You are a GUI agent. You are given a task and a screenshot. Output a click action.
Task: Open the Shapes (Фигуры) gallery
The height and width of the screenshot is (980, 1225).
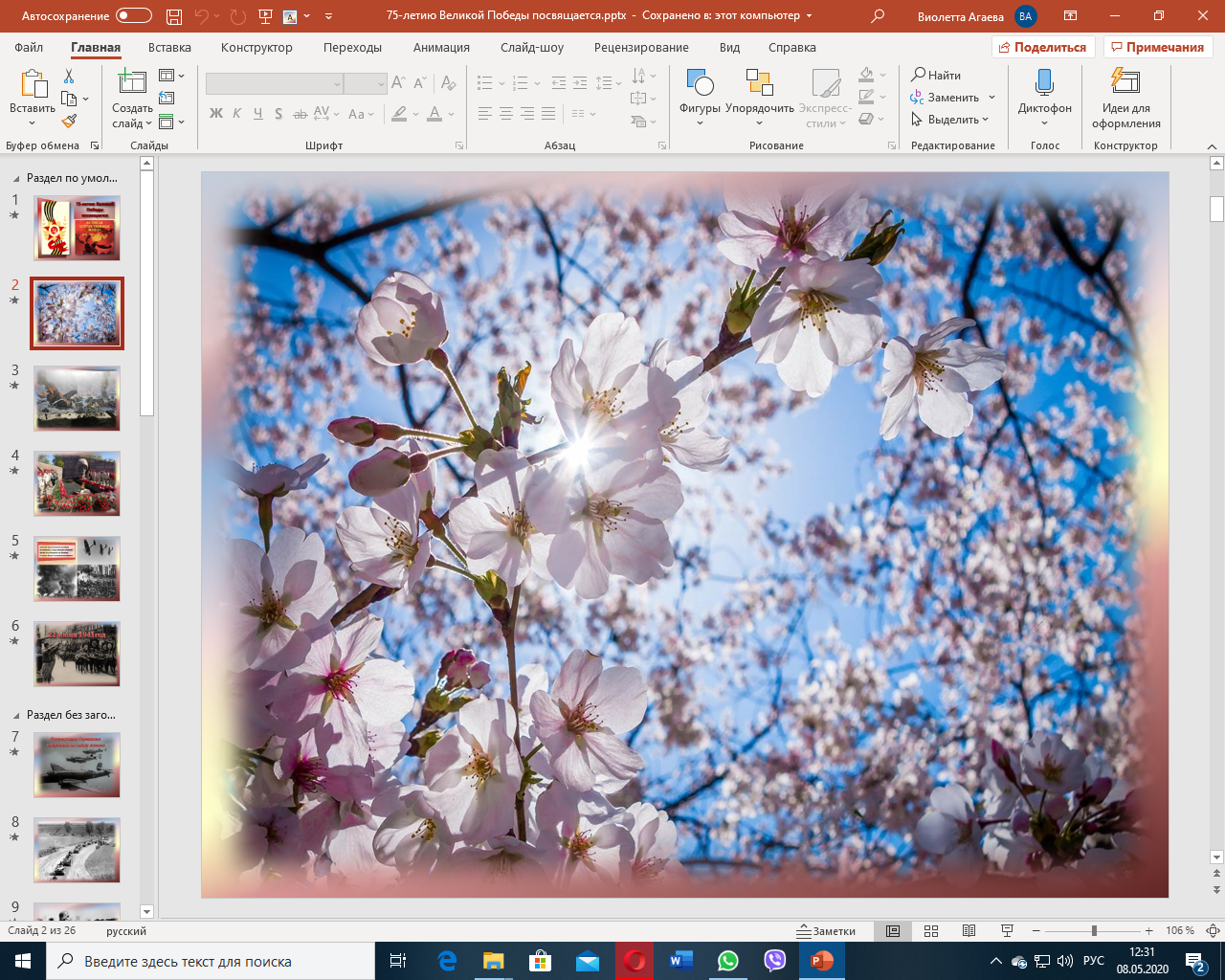pos(700,97)
